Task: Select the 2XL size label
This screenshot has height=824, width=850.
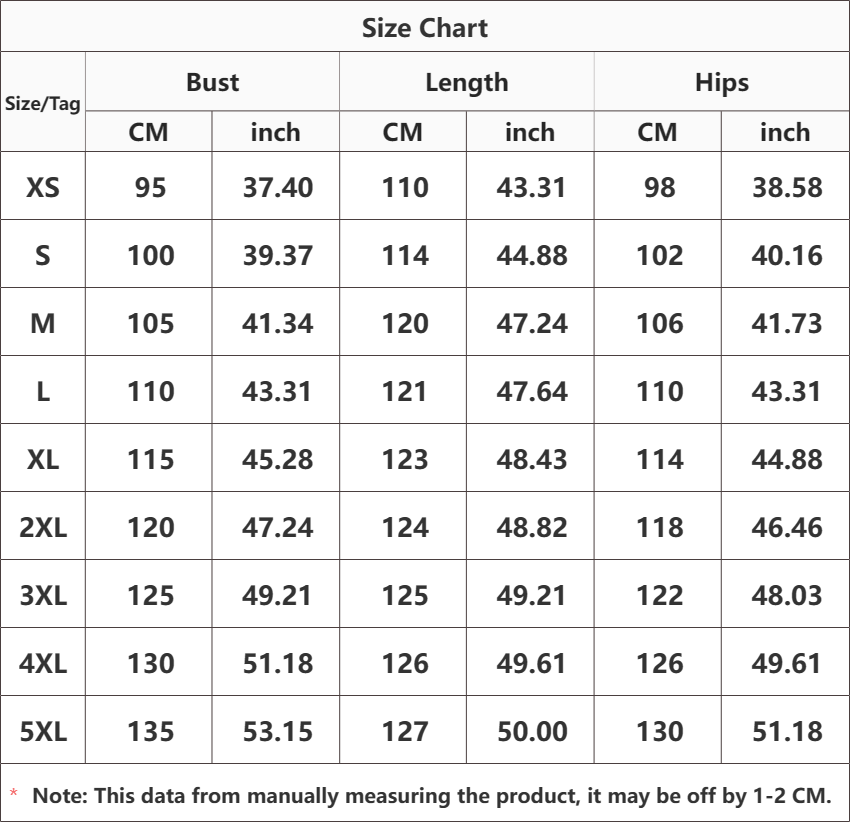Action: coord(43,527)
